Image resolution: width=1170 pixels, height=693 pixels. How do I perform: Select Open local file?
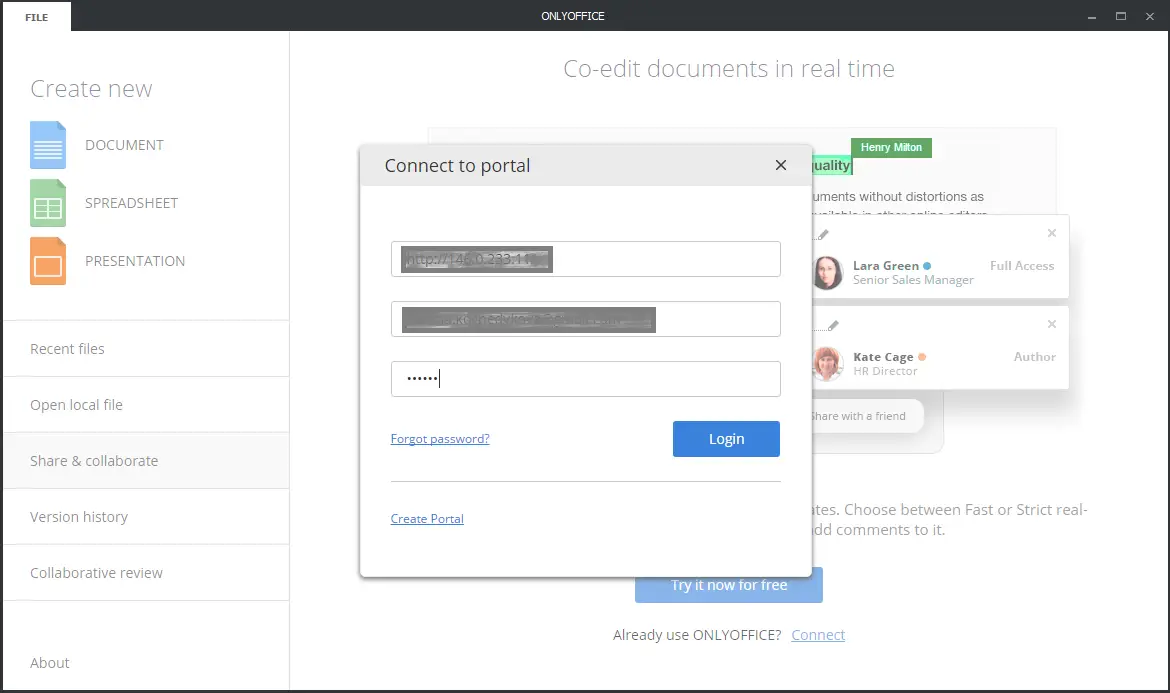pos(146,404)
